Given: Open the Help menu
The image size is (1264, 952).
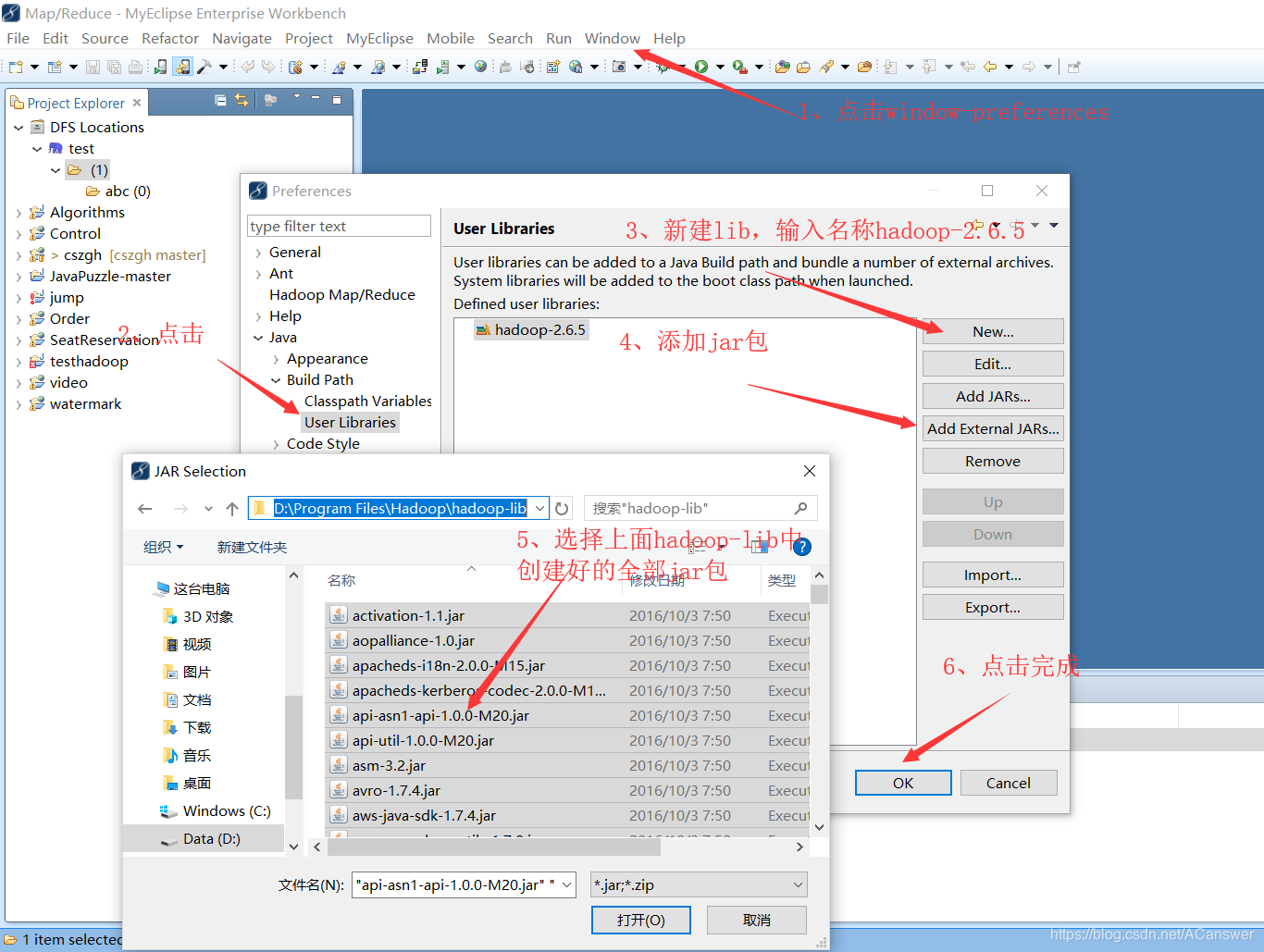Looking at the screenshot, I should (x=669, y=39).
